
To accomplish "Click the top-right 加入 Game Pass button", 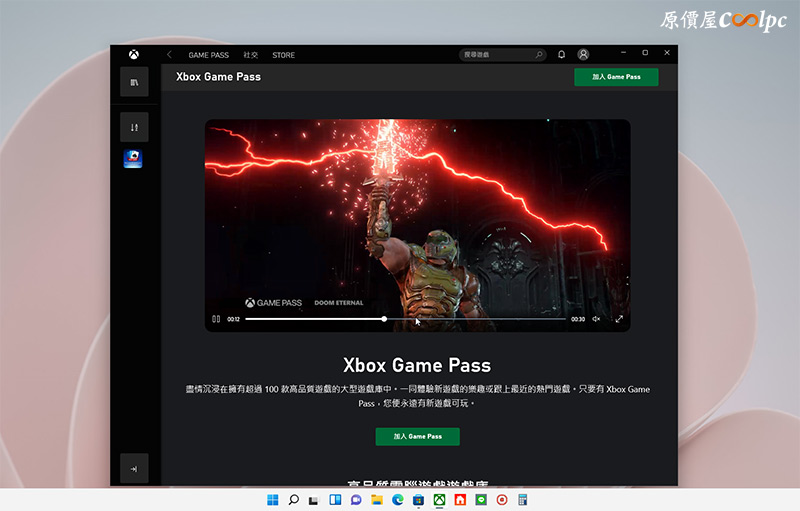I will 616,77.
